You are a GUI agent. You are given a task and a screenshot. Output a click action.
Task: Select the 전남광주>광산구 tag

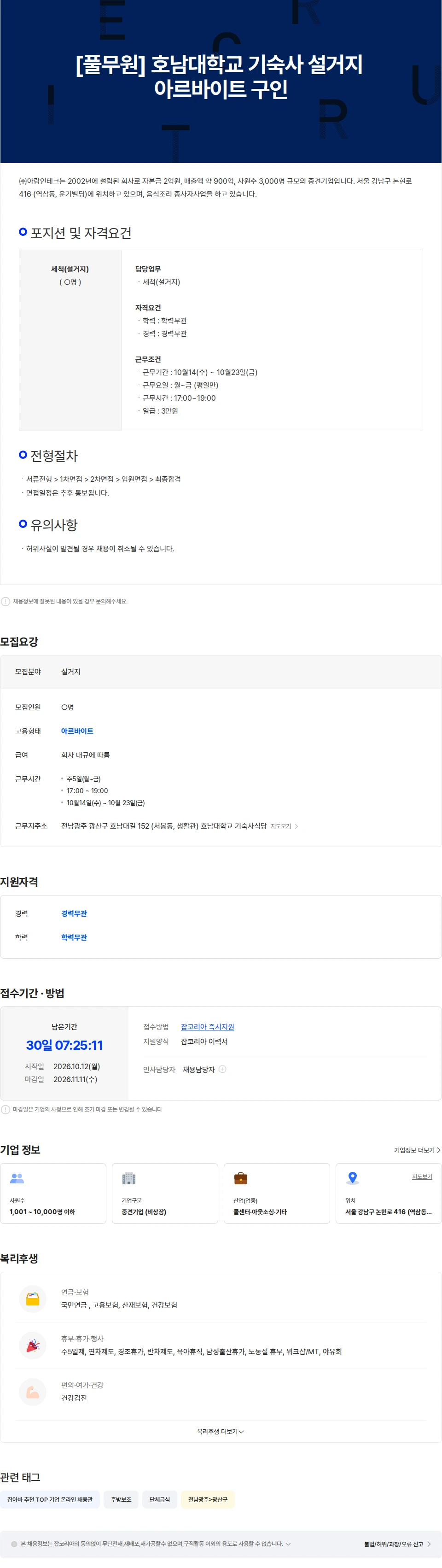(208, 1499)
